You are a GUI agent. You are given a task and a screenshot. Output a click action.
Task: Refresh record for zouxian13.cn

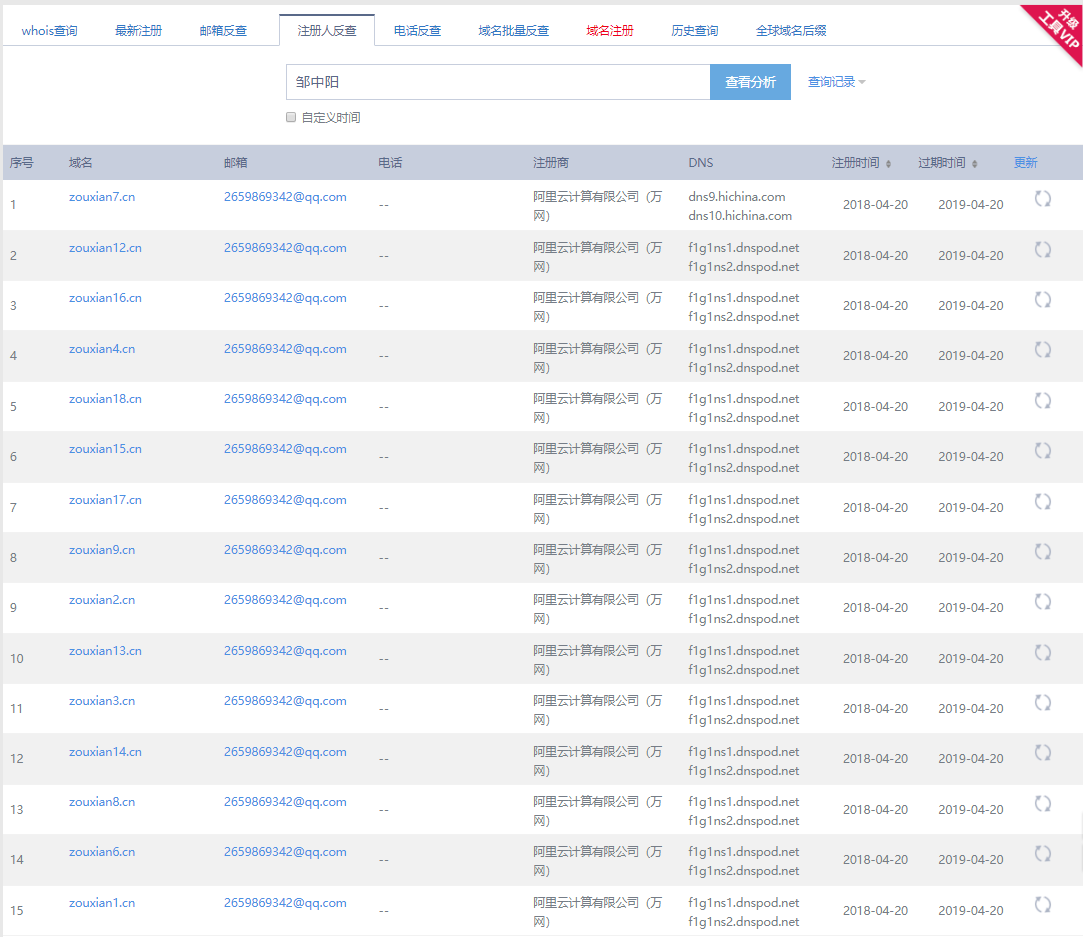tap(1042, 653)
